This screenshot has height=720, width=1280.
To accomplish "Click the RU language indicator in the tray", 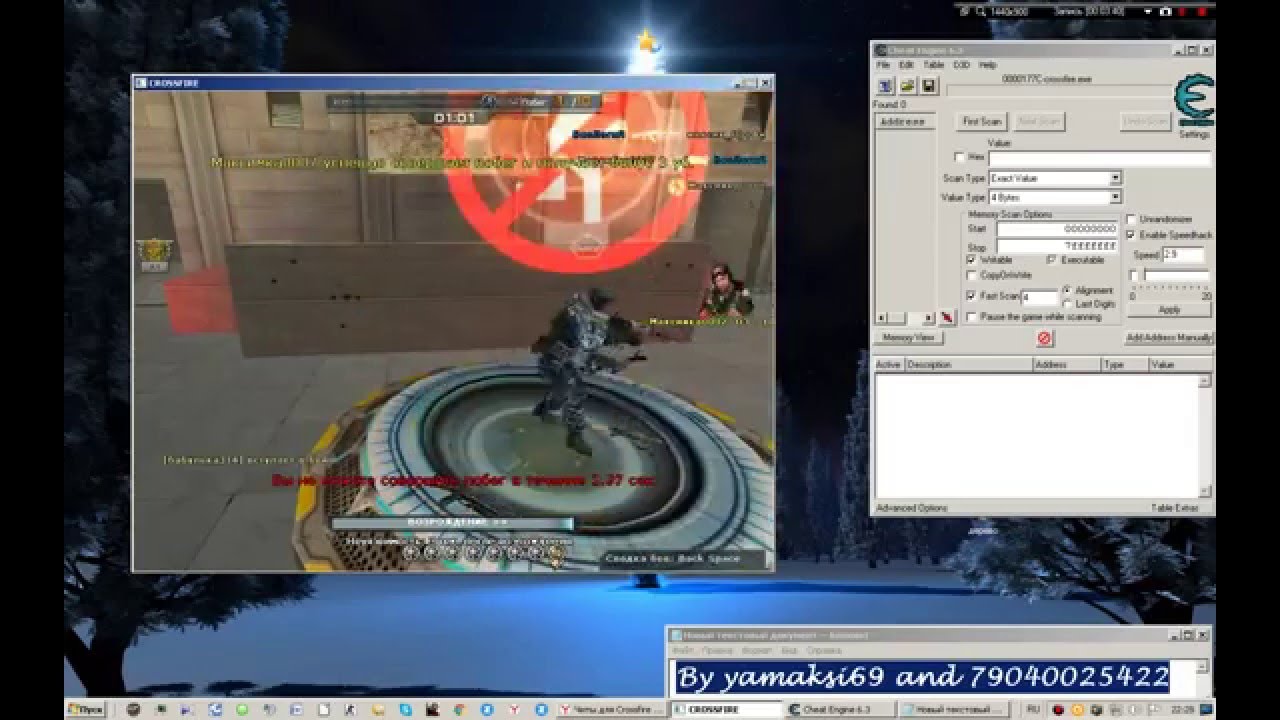I will pos(1032,709).
